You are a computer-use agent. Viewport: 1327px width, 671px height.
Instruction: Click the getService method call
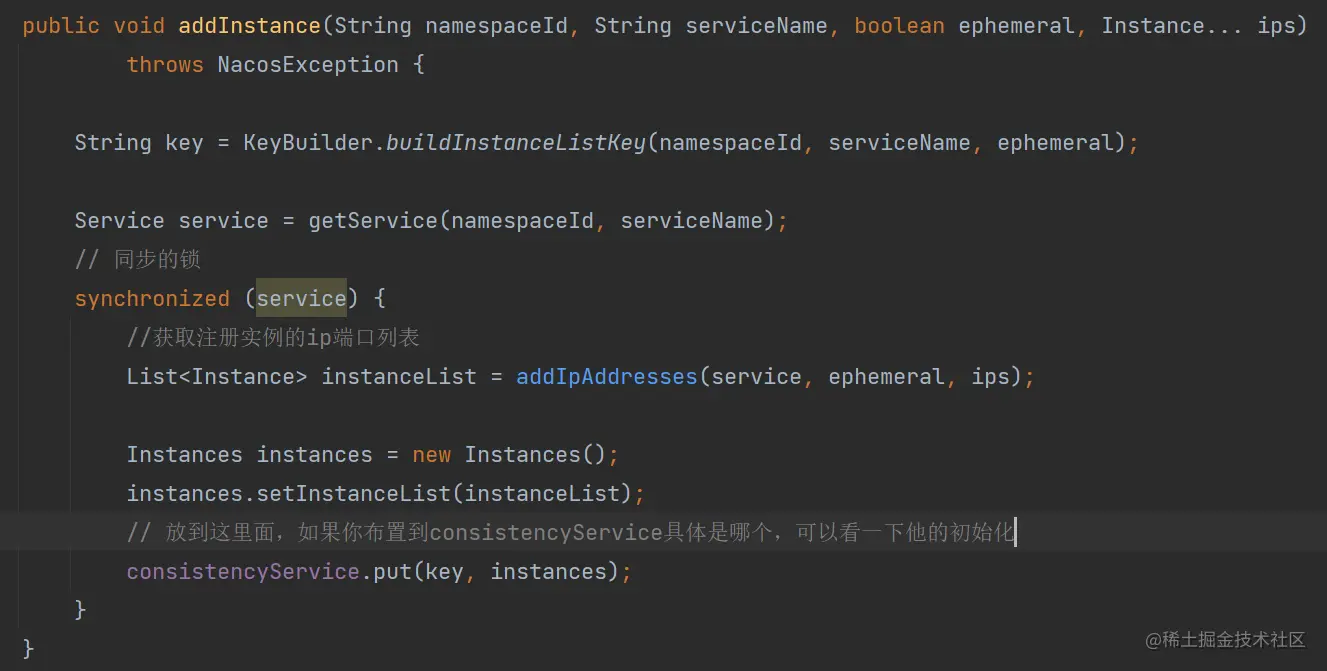coord(373,221)
